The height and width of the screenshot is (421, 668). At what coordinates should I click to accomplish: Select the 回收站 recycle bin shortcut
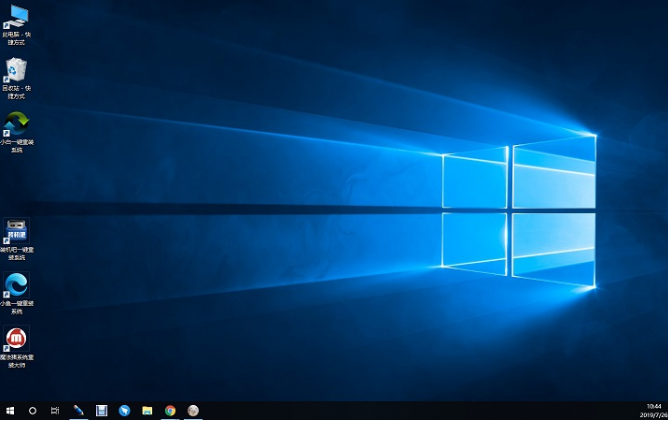click(17, 70)
